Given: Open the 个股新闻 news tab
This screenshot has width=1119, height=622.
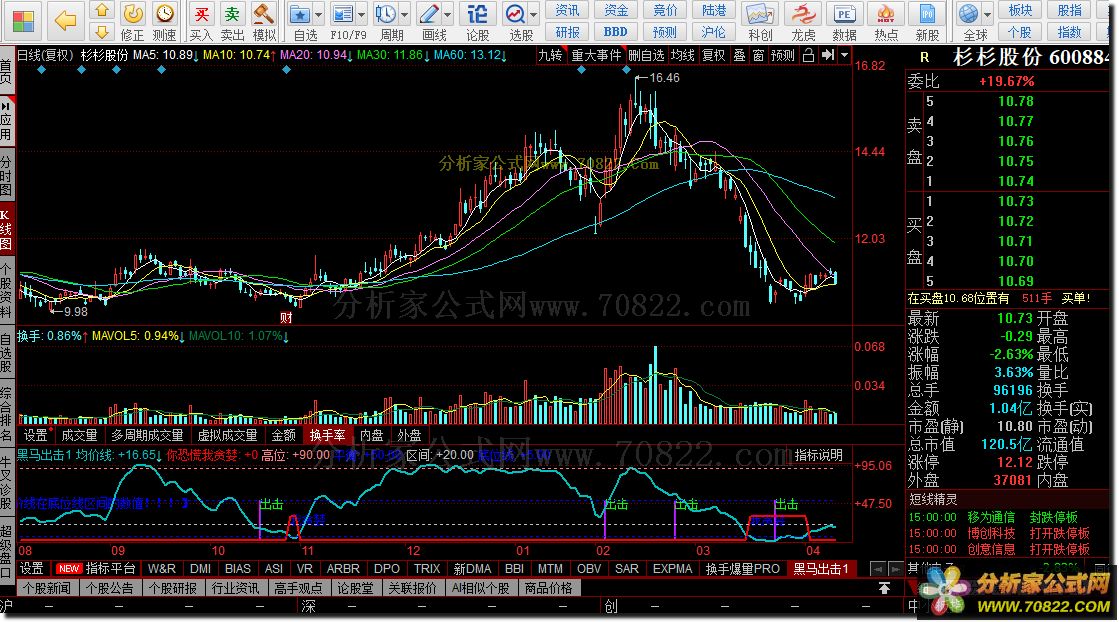Looking at the screenshot, I should coord(47,588).
